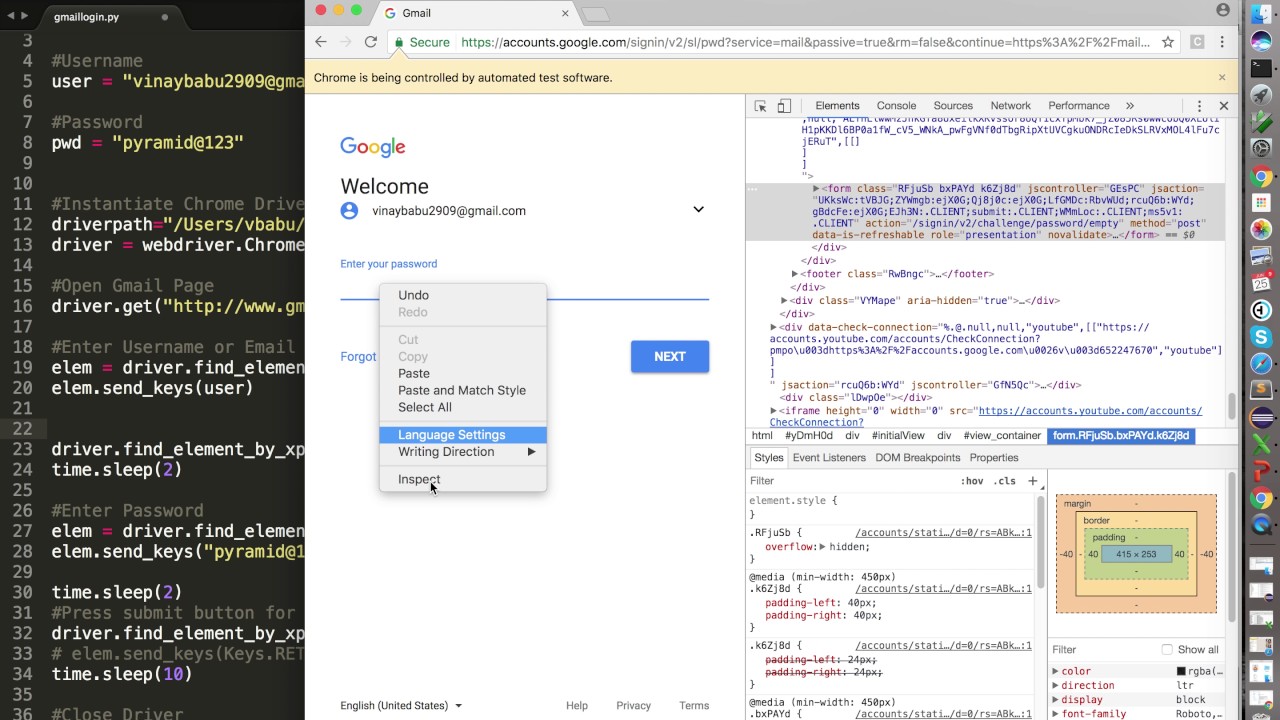Viewport: 1280px width, 720px height.
Task: Bookmark this page with the star icon
Action: pyautogui.click(x=1169, y=42)
